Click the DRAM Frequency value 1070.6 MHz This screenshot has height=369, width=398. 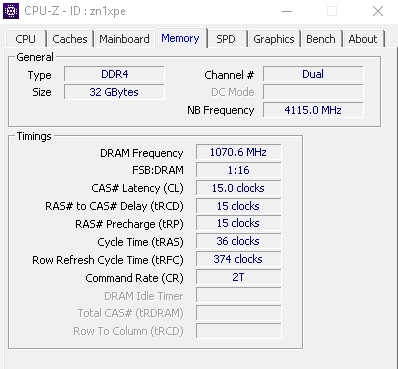(x=238, y=152)
